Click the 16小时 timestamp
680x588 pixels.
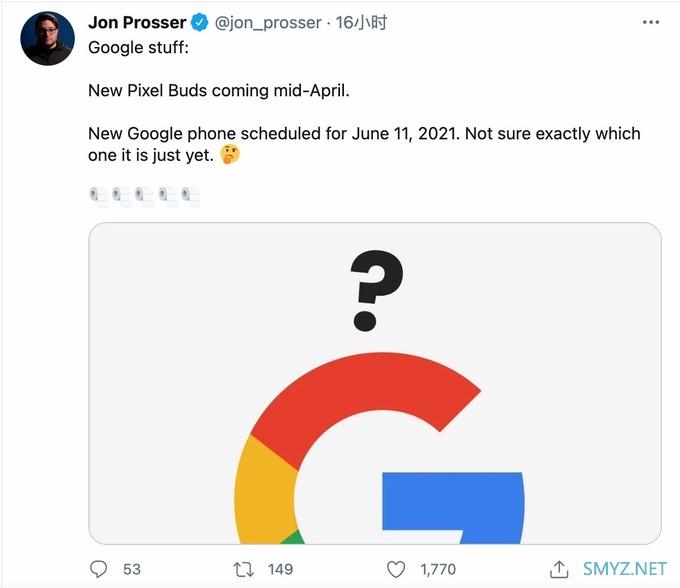tap(361, 23)
